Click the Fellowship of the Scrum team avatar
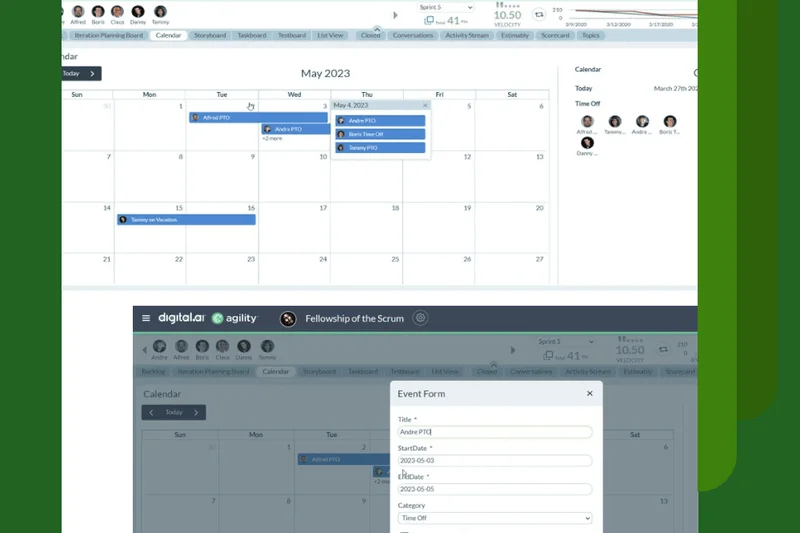Viewport: 800px width, 533px height. click(x=288, y=319)
